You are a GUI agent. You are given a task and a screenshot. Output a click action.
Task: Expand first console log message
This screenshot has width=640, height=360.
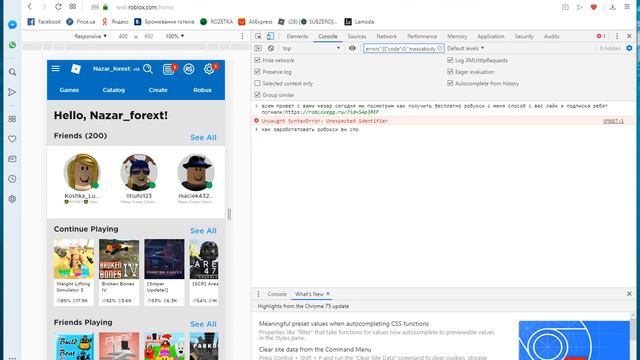[257, 106]
